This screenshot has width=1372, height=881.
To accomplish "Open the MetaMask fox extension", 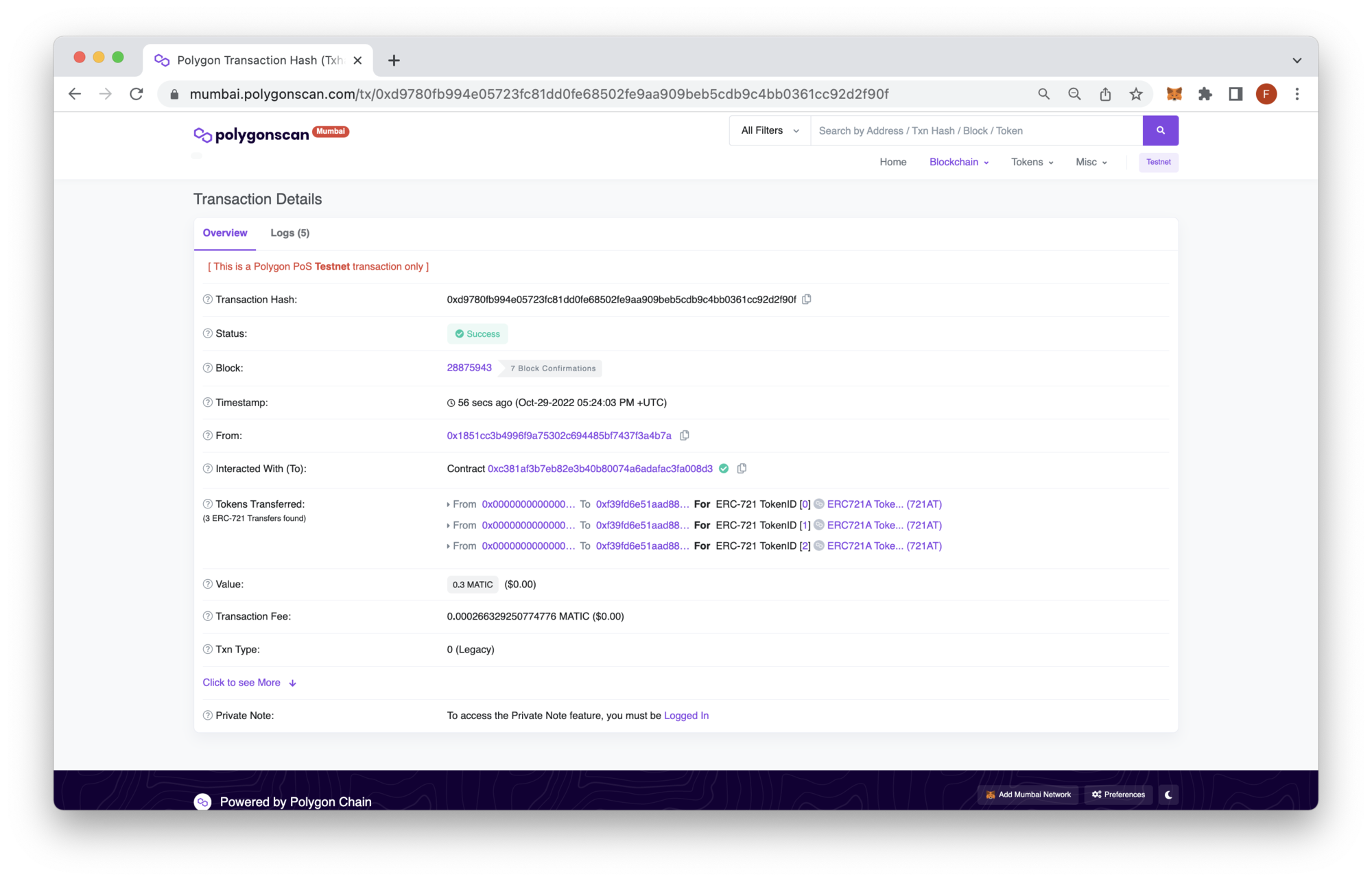I will tap(1174, 94).
